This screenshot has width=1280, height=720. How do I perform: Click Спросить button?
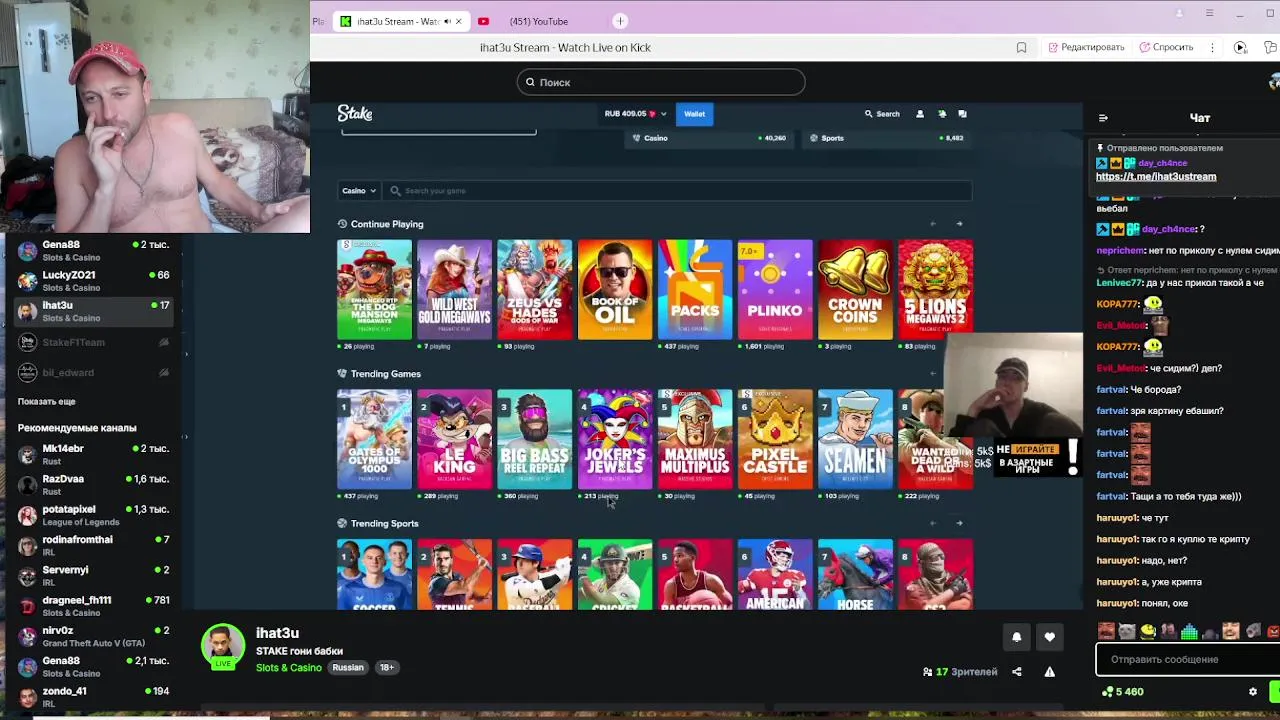pos(1166,47)
